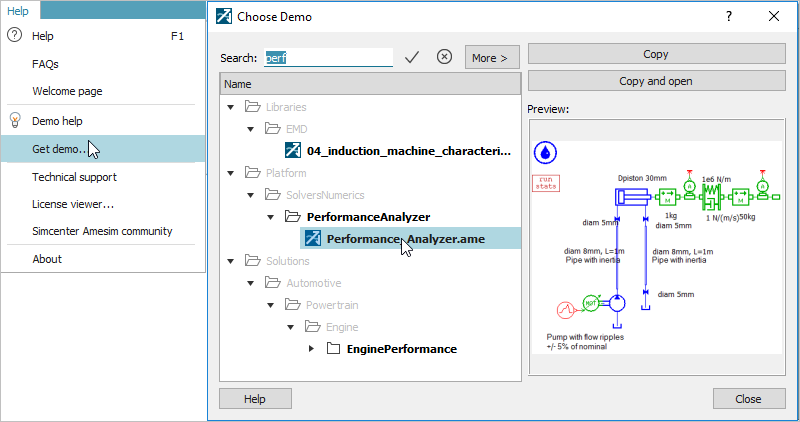Image resolution: width=800 pixels, height=422 pixels.
Task: Open FAQs from the Help menu
Action: (103, 64)
